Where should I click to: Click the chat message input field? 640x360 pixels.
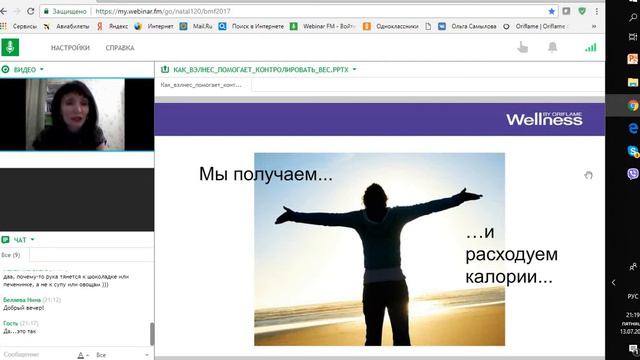pyautogui.click(x=37, y=355)
